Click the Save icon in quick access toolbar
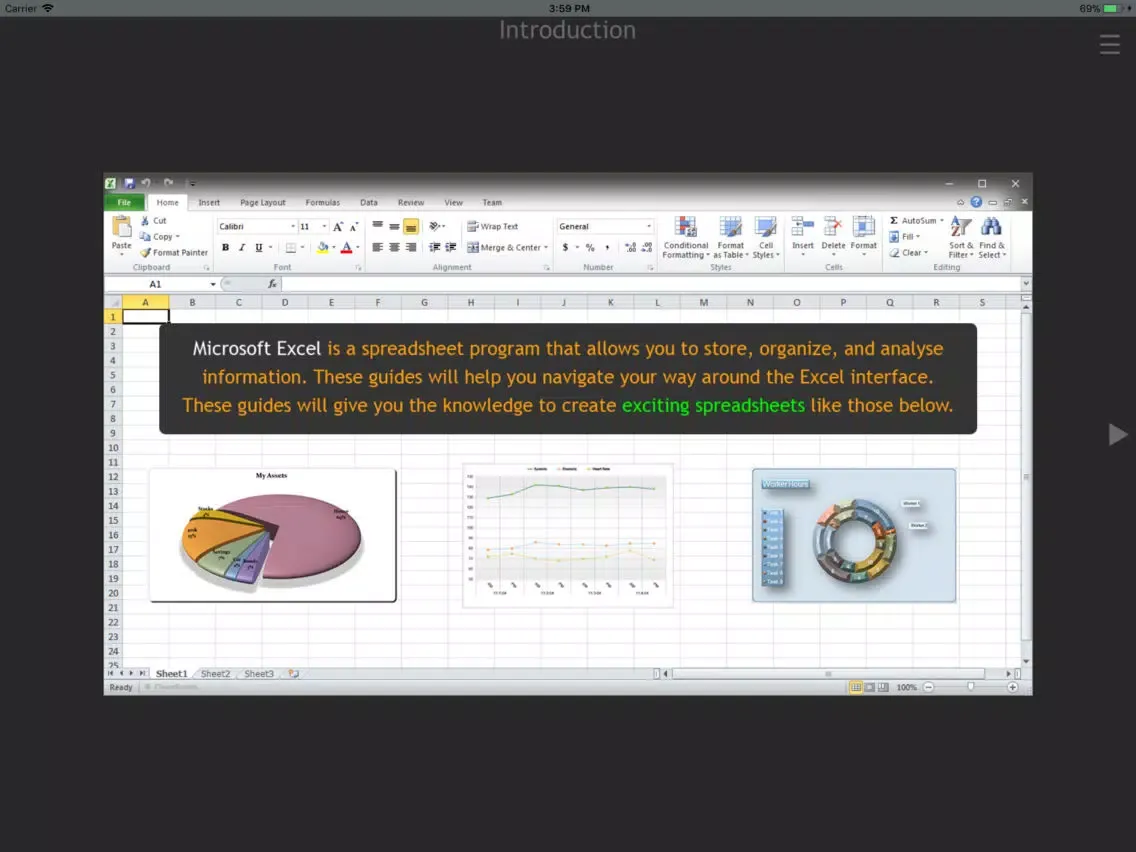This screenshot has width=1136, height=852. pyautogui.click(x=129, y=183)
